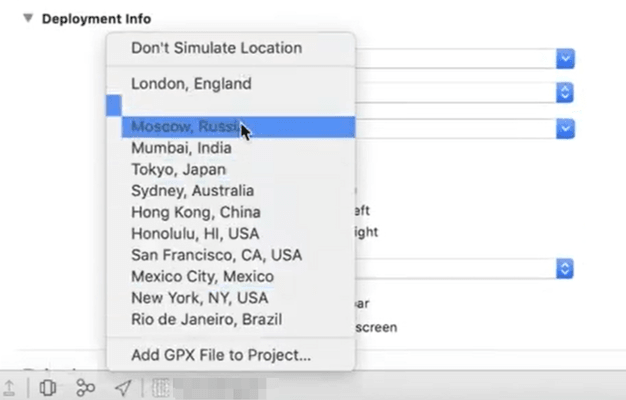Select Tokyo, Japan in the menu
The width and height of the screenshot is (626, 400).
(231, 170)
